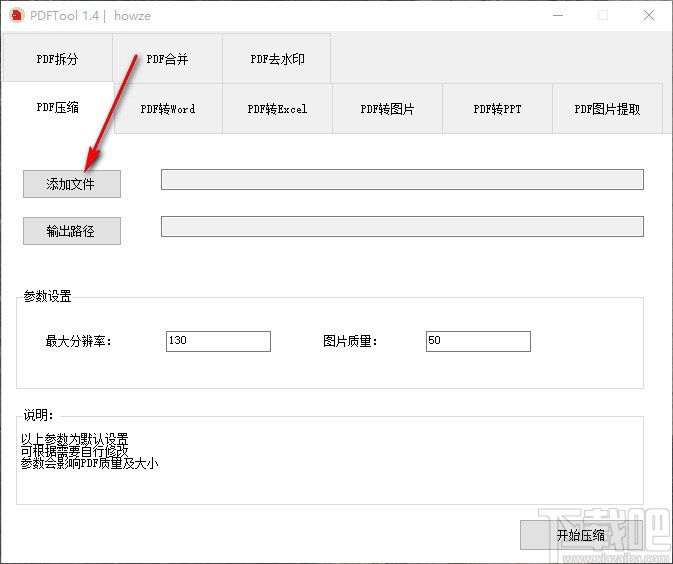
Task: Switch to the PDF图片提取 tab
Action: [x=607, y=109]
